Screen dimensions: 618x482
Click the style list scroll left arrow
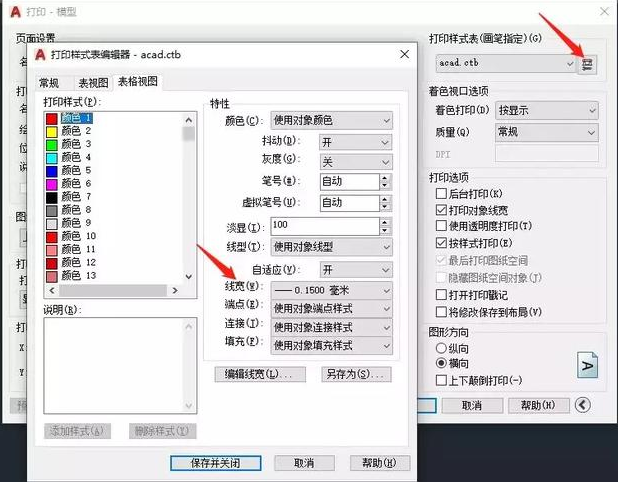(52, 290)
